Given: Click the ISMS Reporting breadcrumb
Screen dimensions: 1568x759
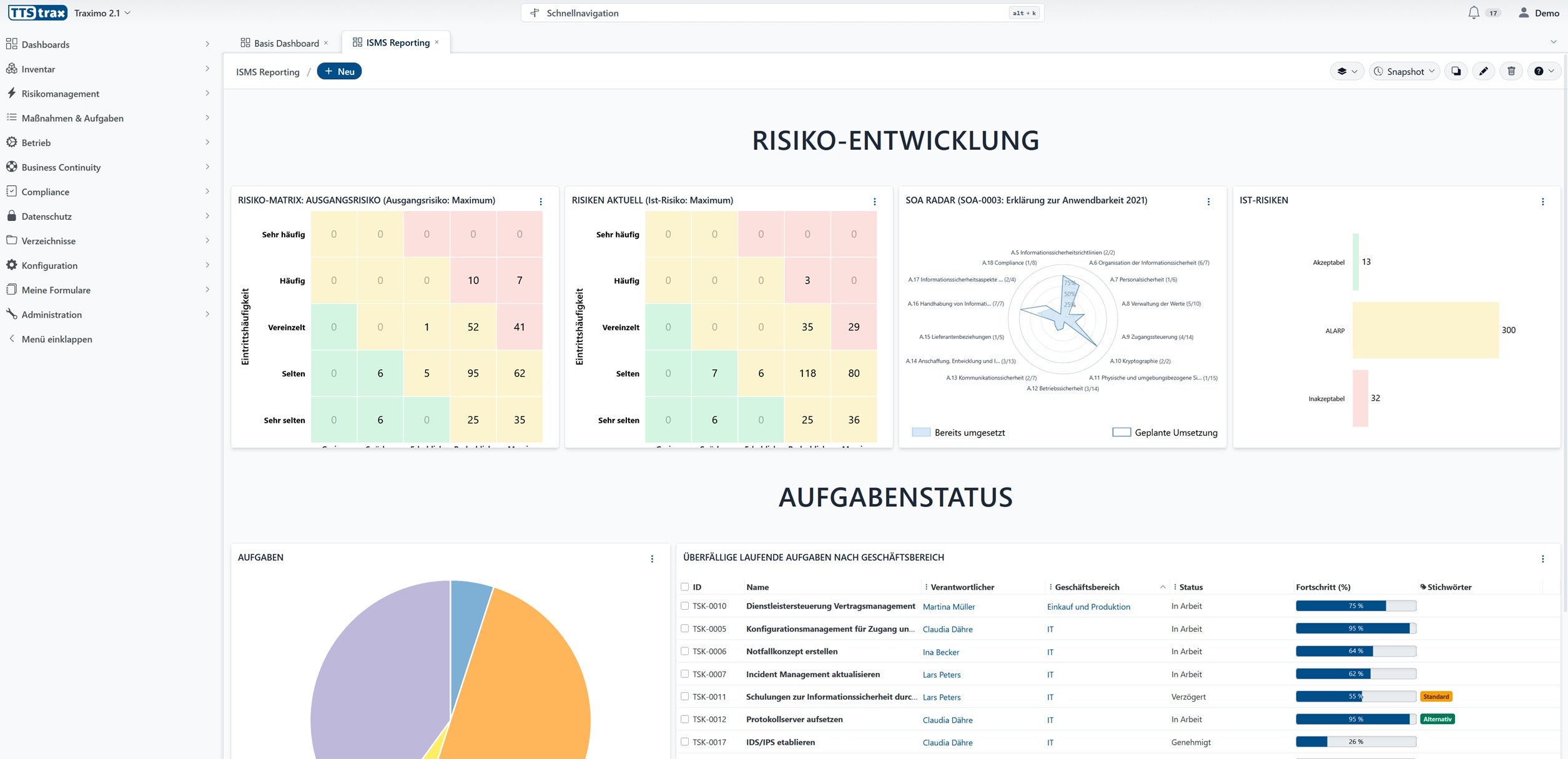Looking at the screenshot, I should (x=268, y=72).
